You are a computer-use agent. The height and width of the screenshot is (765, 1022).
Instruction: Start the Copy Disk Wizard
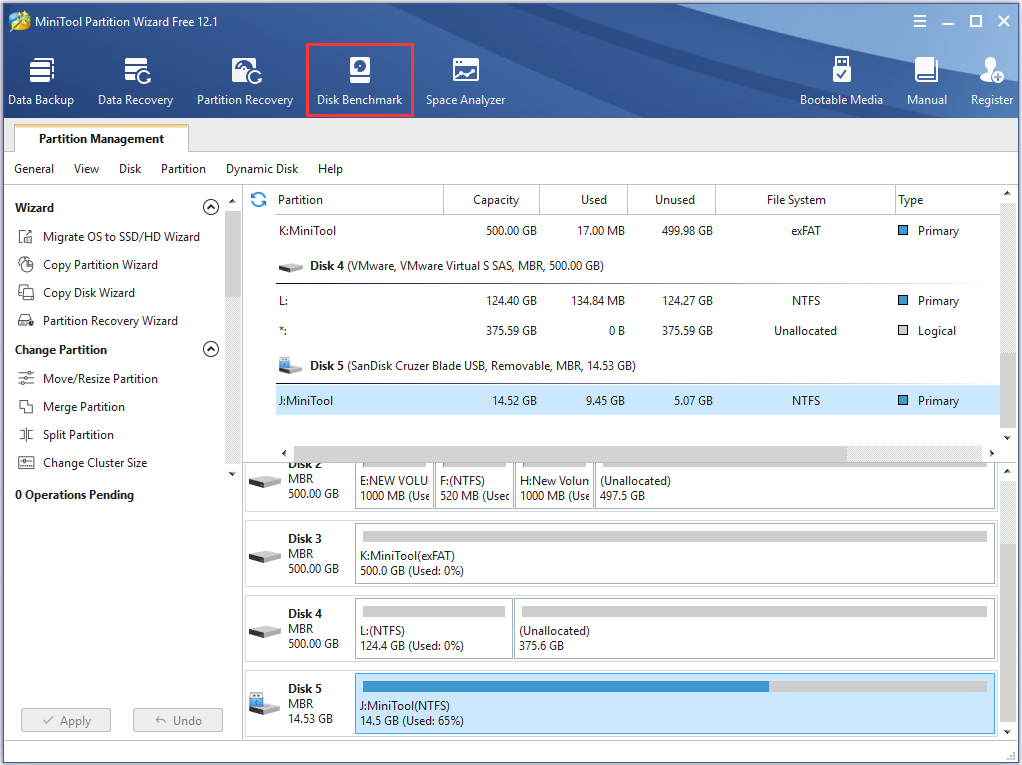tap(89, 293)
